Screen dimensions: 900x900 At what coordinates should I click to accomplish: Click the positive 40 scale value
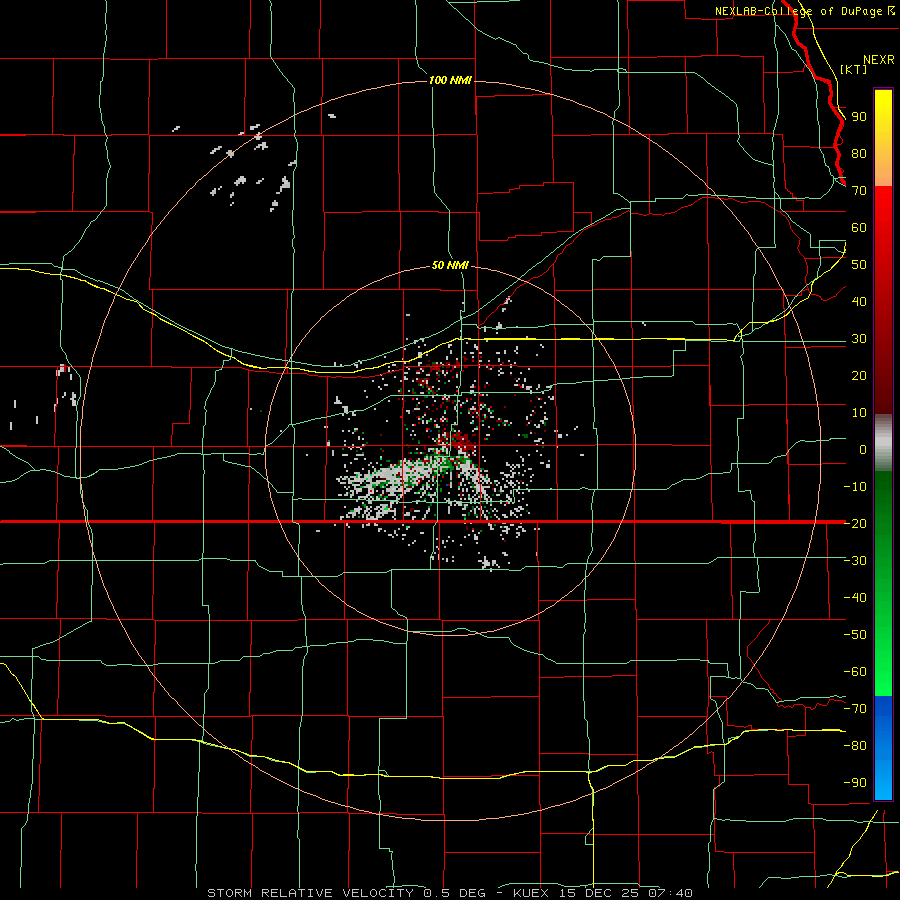tap(859, 302)
